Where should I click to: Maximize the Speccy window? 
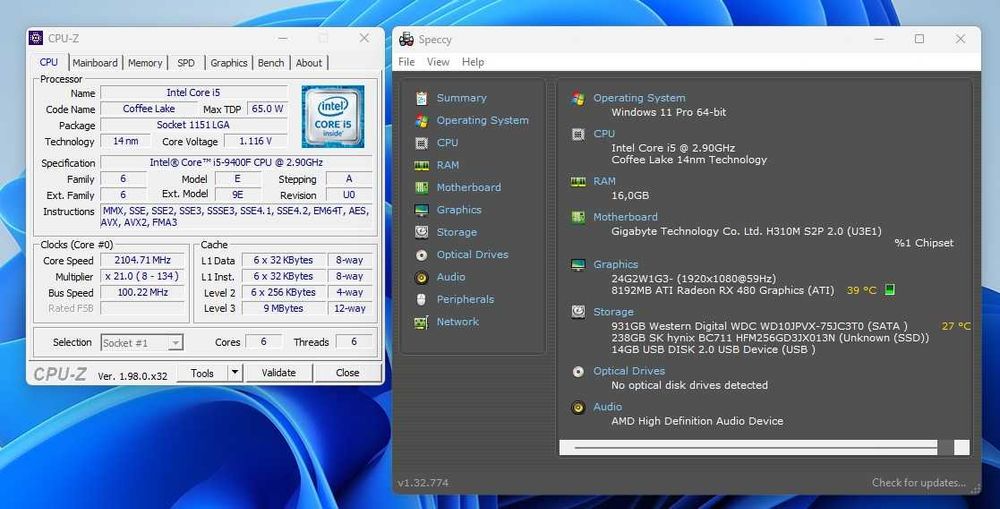coord(919,39)
